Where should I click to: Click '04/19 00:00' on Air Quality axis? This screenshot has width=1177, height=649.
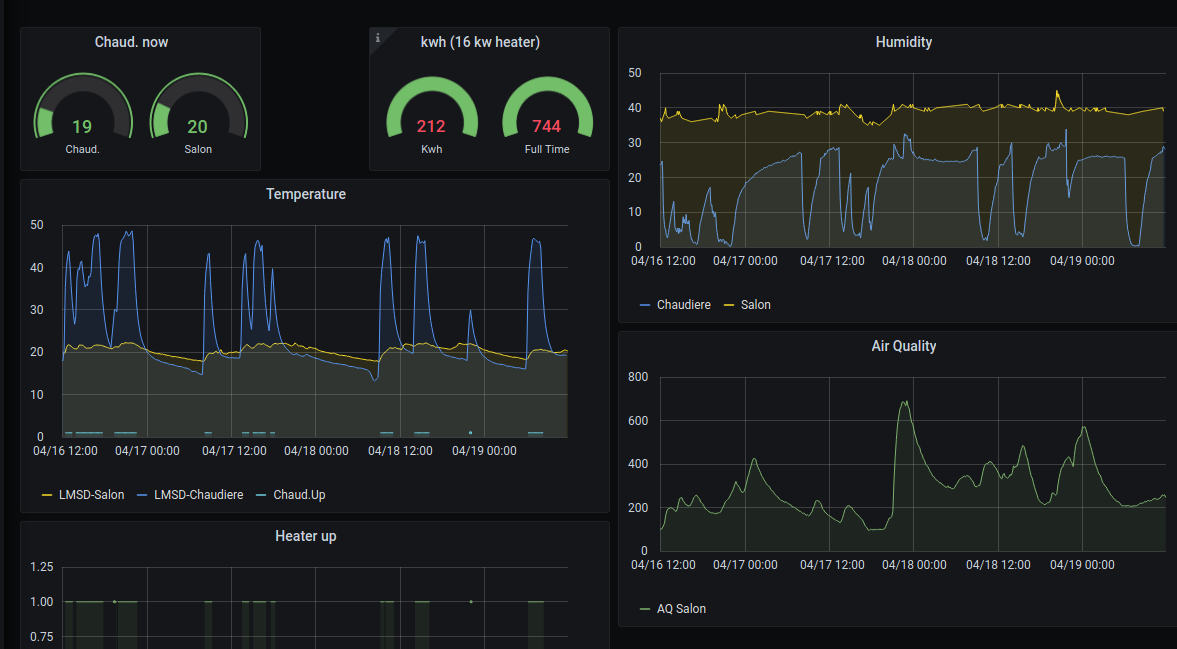(x=1082, y=564)
